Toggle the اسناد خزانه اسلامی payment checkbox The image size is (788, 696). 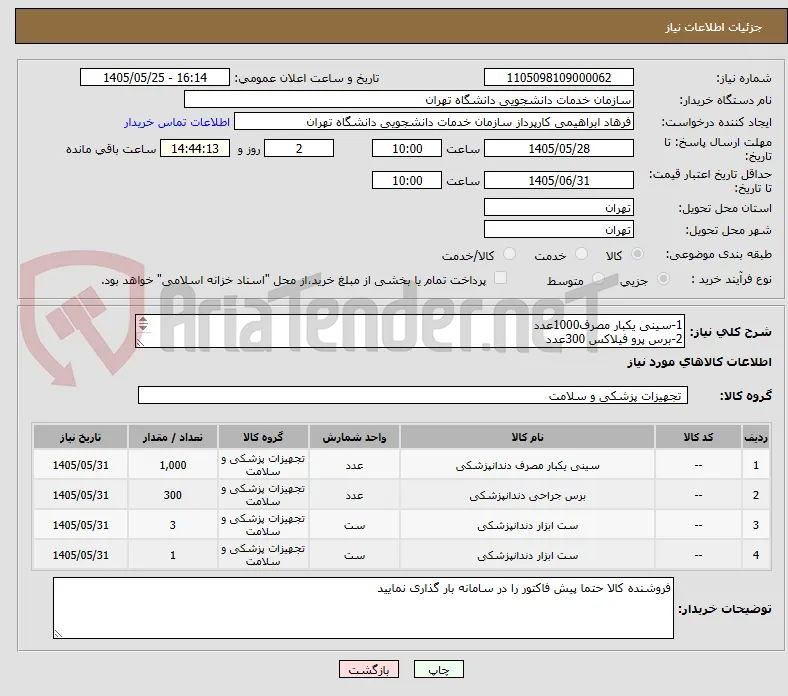(x=501, y=278)
